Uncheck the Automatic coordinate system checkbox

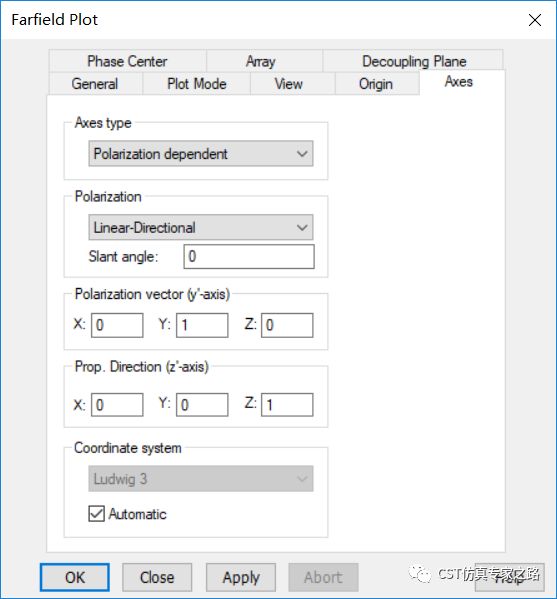tap(96, 514)
